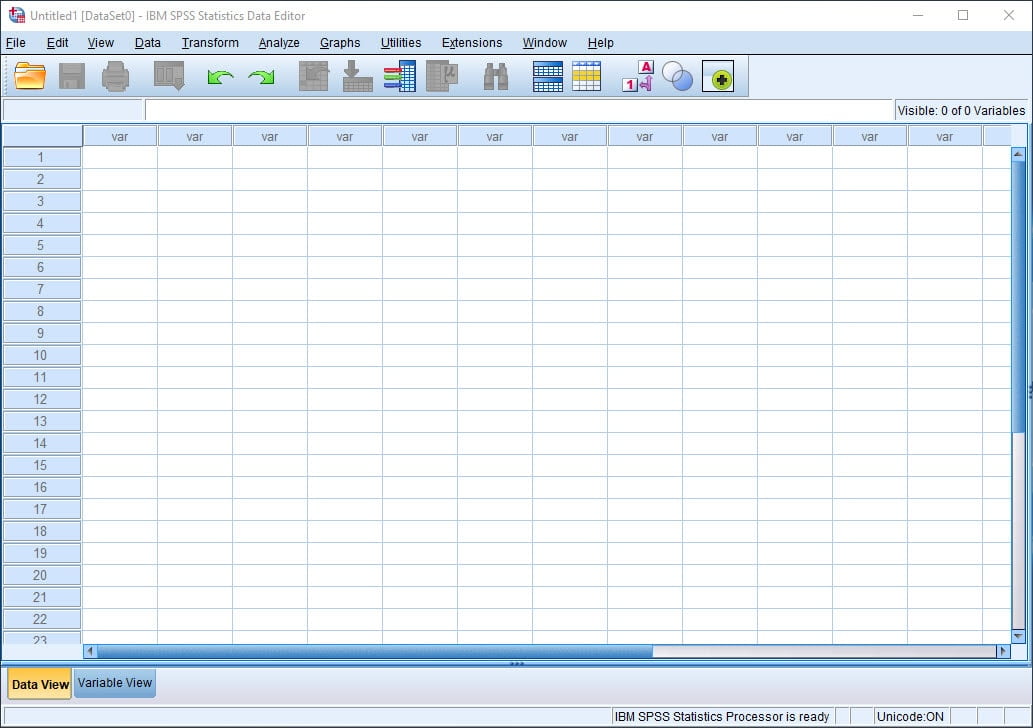Switch to the Variable View tab
This screenshot has width=1033, height=728.
115,683
